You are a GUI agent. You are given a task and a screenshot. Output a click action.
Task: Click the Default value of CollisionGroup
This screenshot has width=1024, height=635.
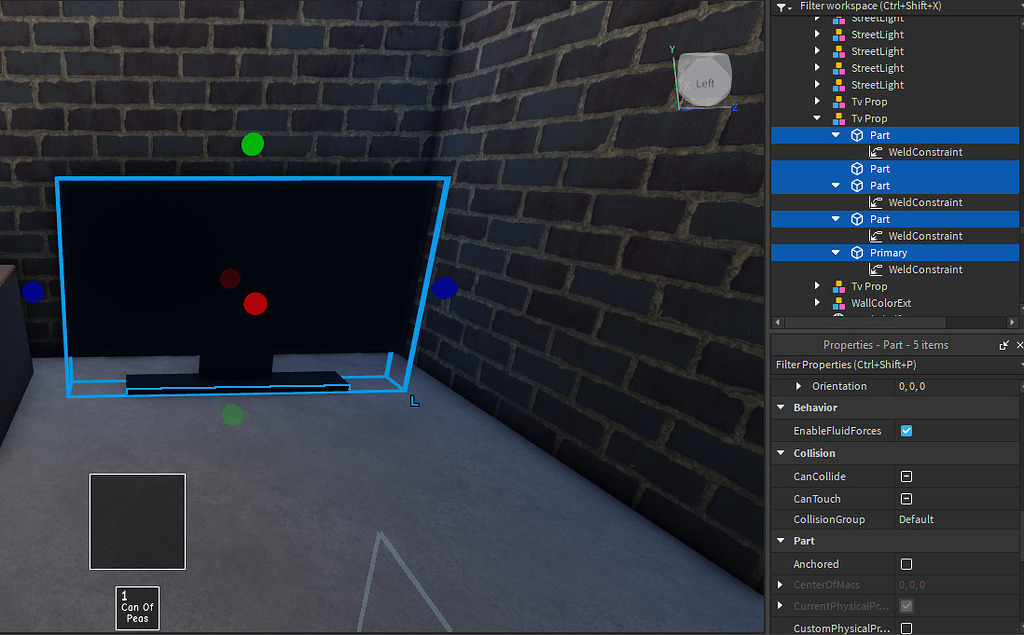(x=915, y=520)
